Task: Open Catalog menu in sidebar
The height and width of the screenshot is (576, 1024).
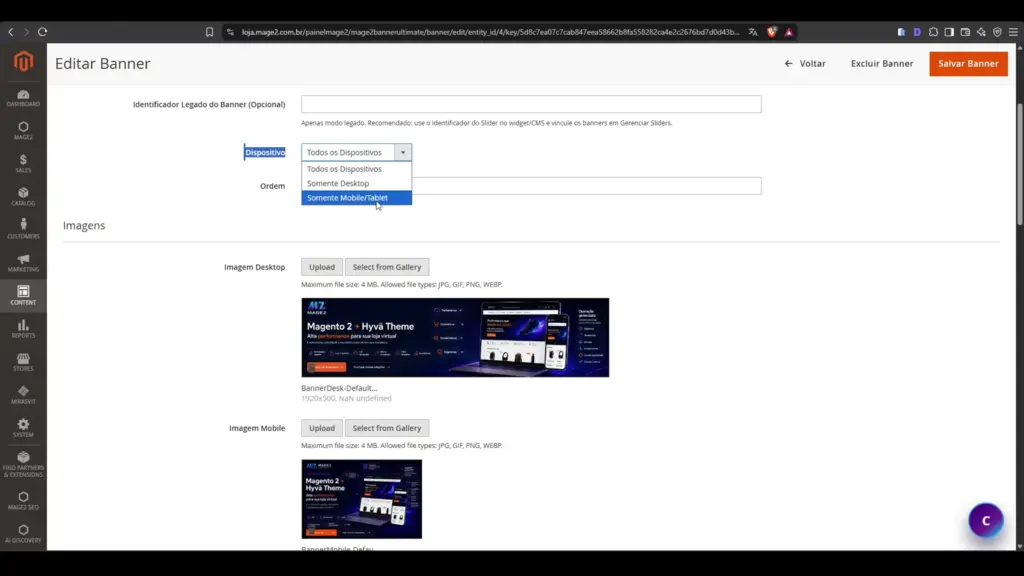Action: click(24, 197)
